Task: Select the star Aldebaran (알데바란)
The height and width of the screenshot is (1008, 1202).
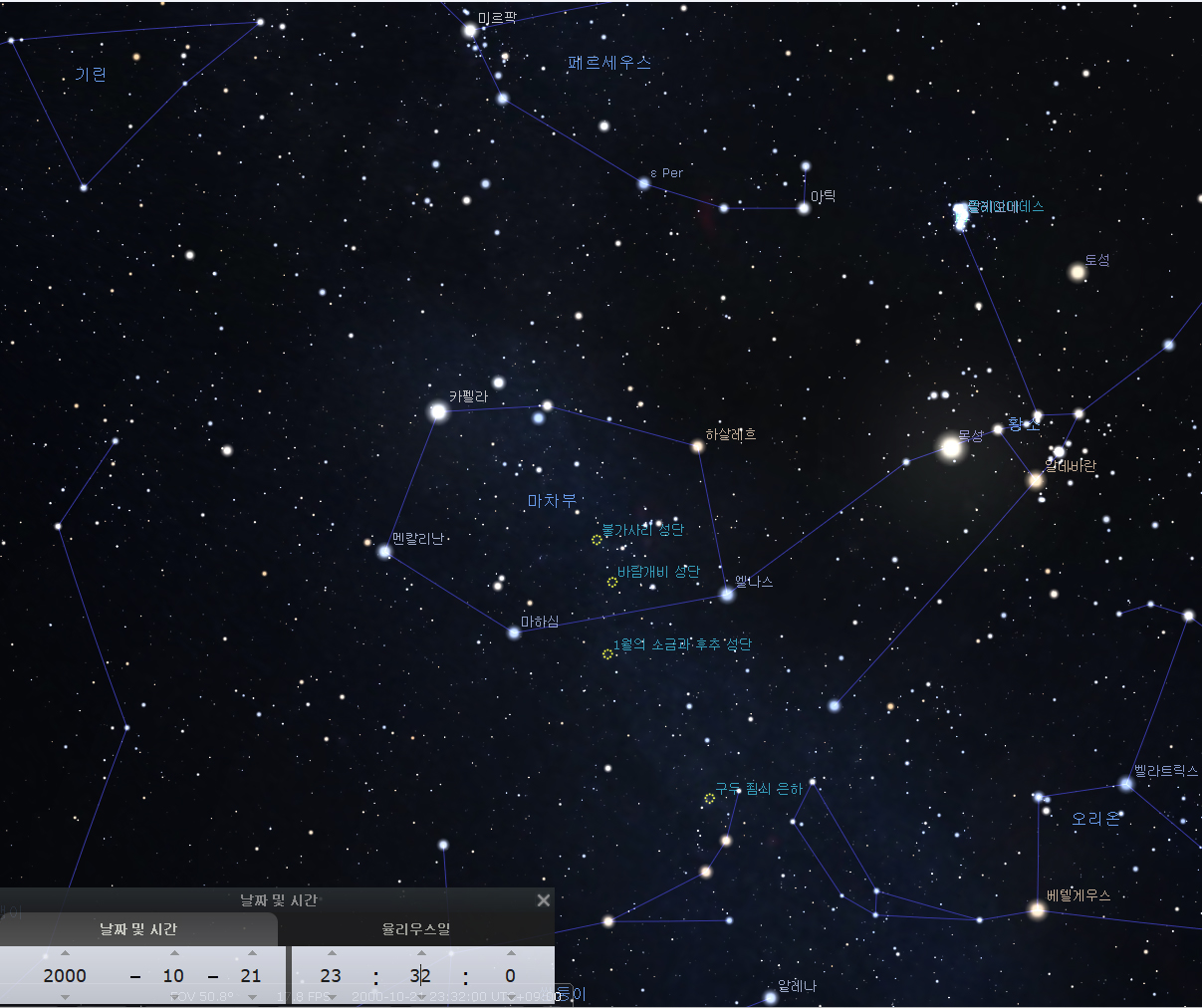Action: (1036, 480)
